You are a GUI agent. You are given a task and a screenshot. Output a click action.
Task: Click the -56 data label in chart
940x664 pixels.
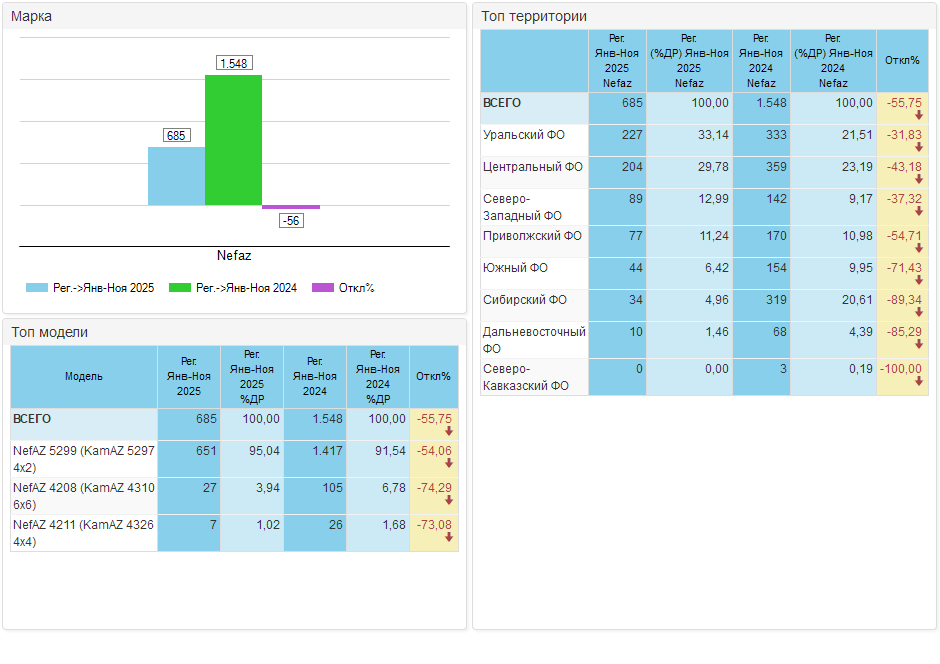pyautogui.click(x=291, y=221)
